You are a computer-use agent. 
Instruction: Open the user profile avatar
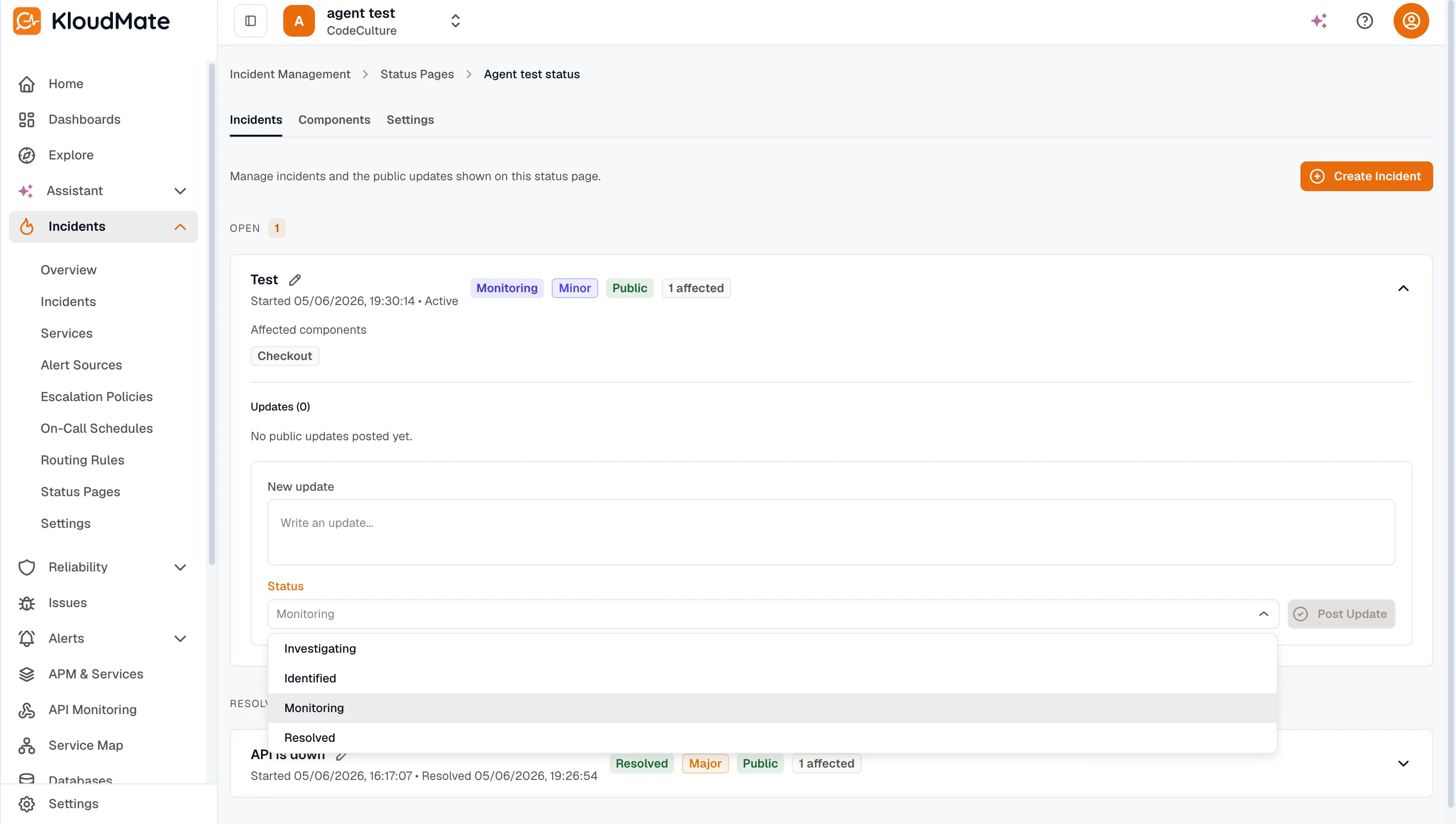1411,21
